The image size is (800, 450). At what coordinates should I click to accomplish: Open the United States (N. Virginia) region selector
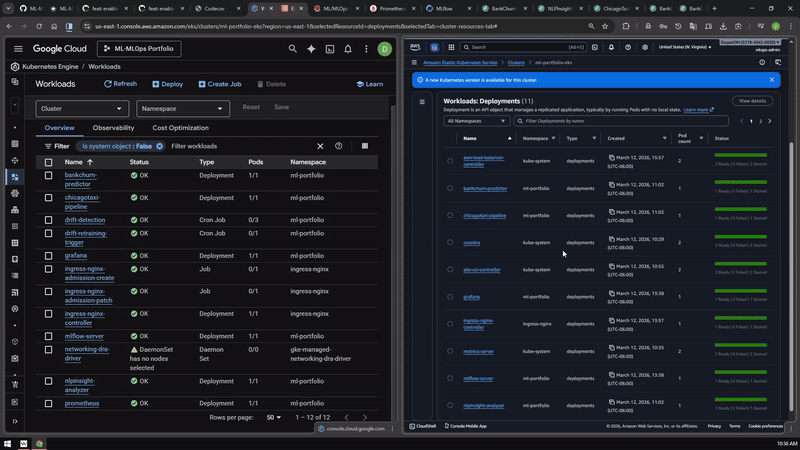(x=685, y=47)
